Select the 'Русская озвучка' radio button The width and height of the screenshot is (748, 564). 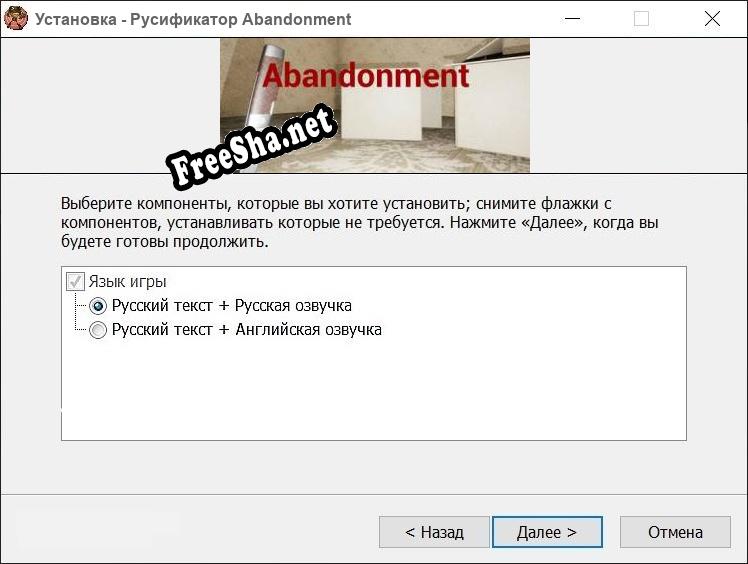pos(98,306)
